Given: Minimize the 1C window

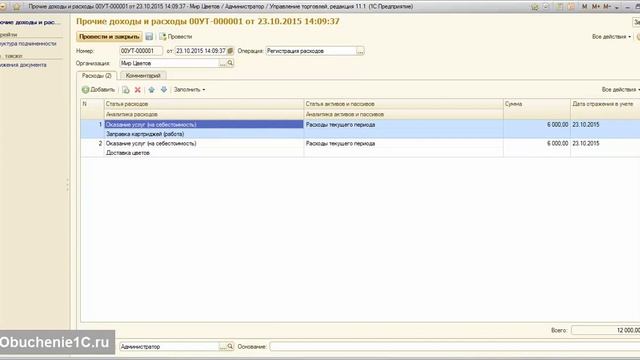Looking at the screenshot, I should tap(628, 7).
